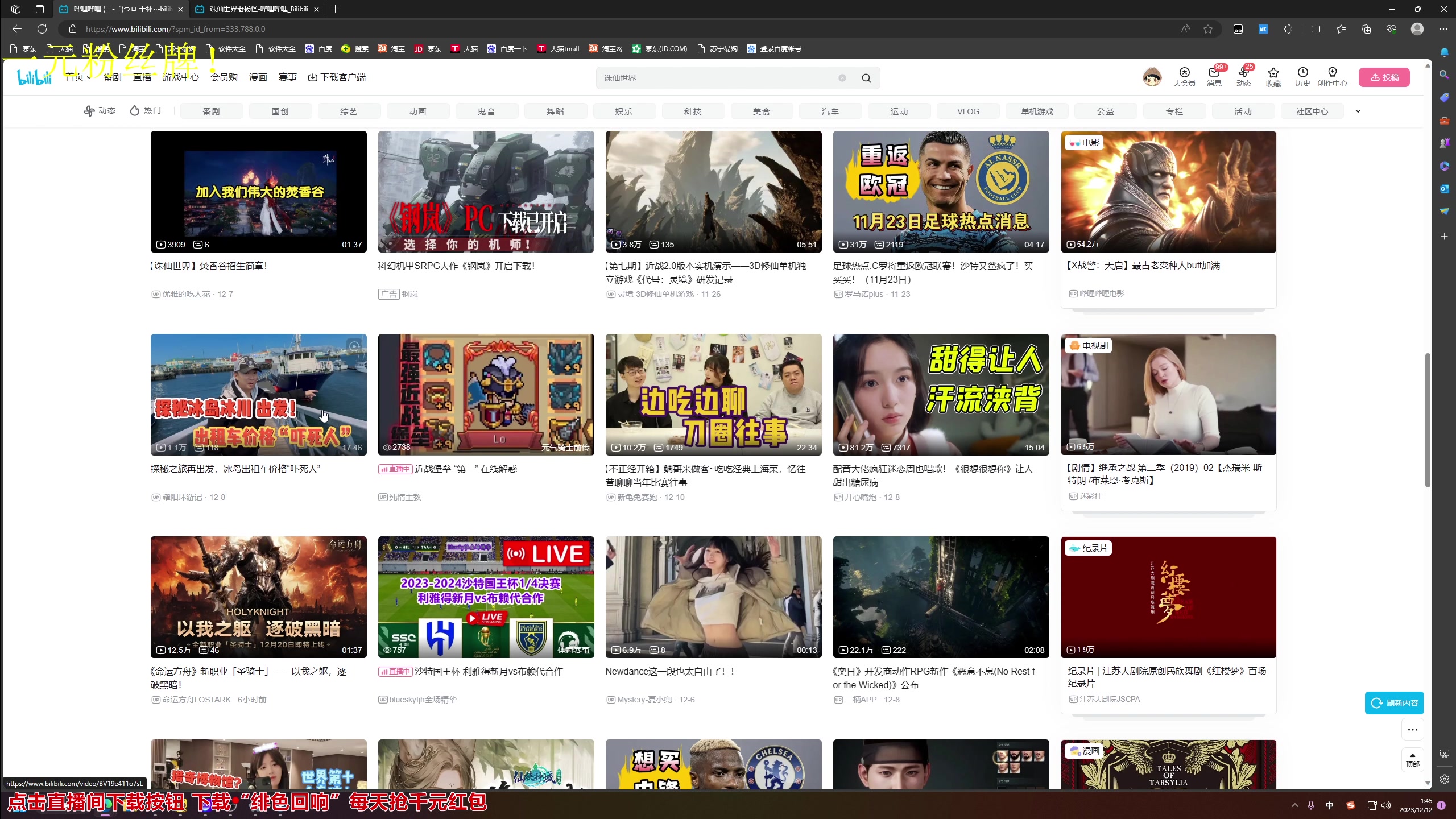This screenshot has width=1456, height=819.
Task: Open 消息 messages icon
Action: coord(1214,77)
